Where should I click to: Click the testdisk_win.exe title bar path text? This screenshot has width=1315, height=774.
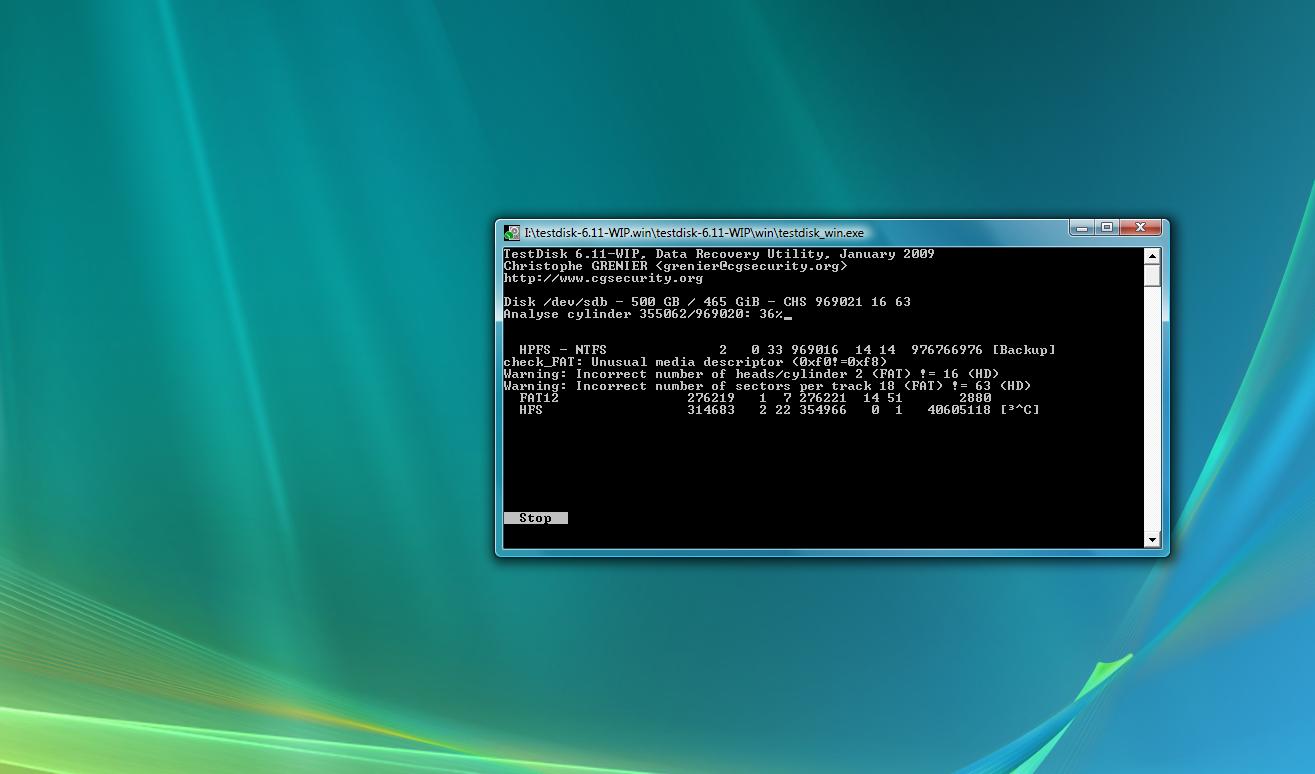(x=694, y=233)
